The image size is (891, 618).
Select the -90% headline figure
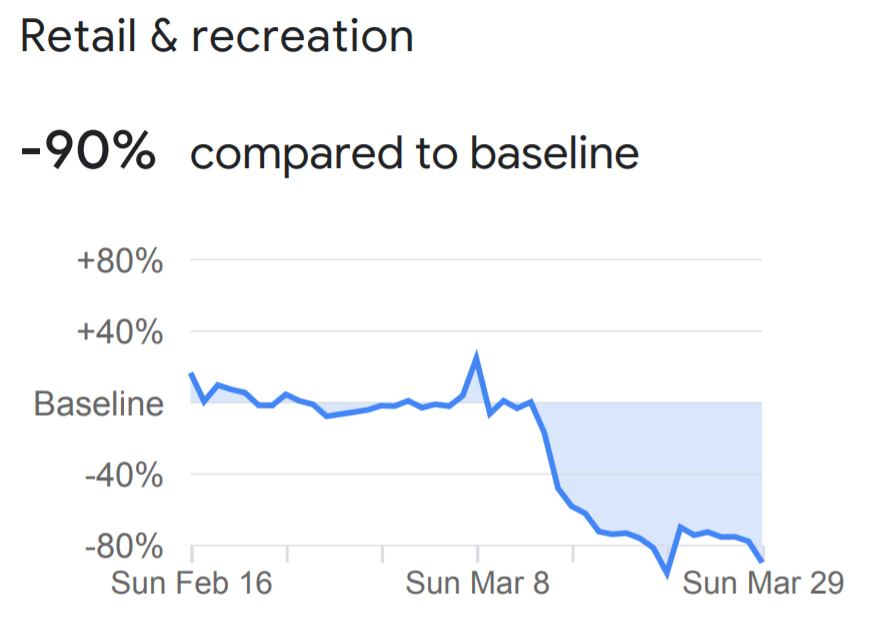pyautogui.click(x=88, y=153)
